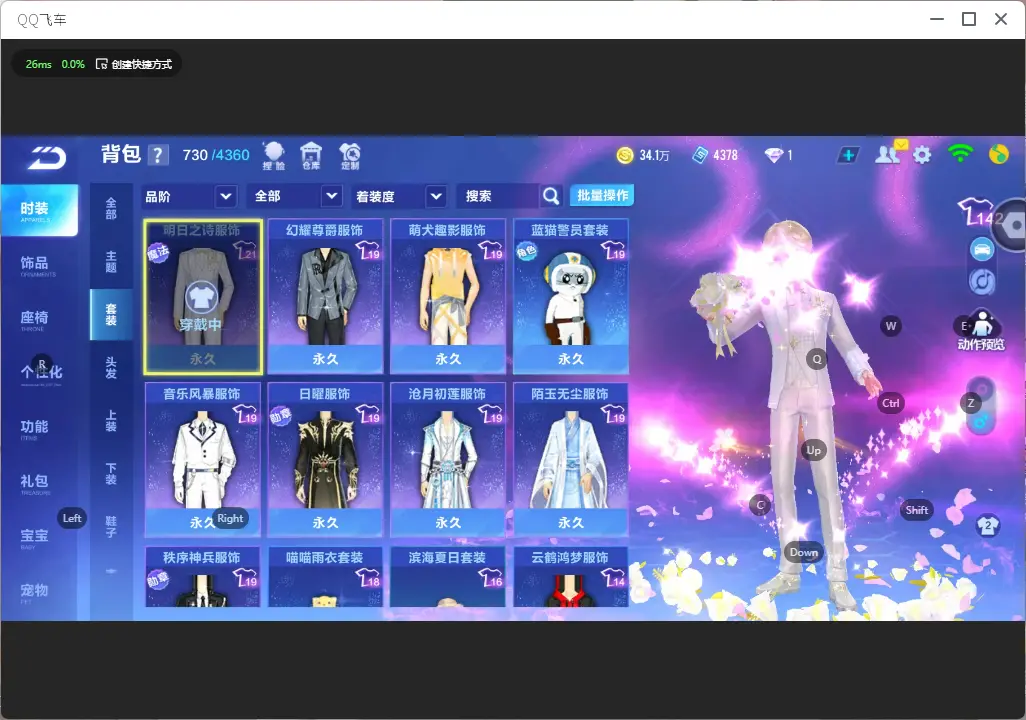
Task: Click the 穿戴中 shirt icon on 明日之诗服饰
Action: (x=201, y=298)
